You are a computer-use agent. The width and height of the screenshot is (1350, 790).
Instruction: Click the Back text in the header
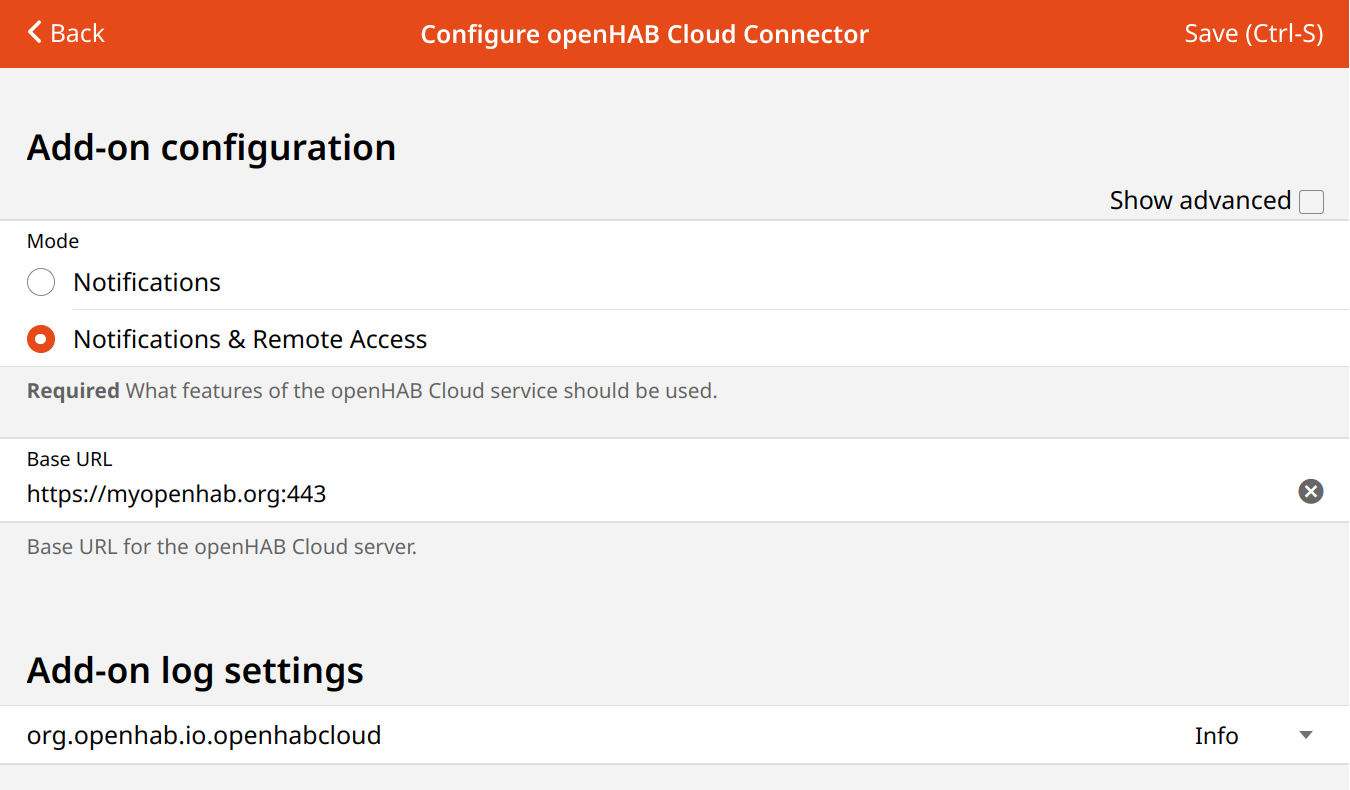[x=77, y=33]
